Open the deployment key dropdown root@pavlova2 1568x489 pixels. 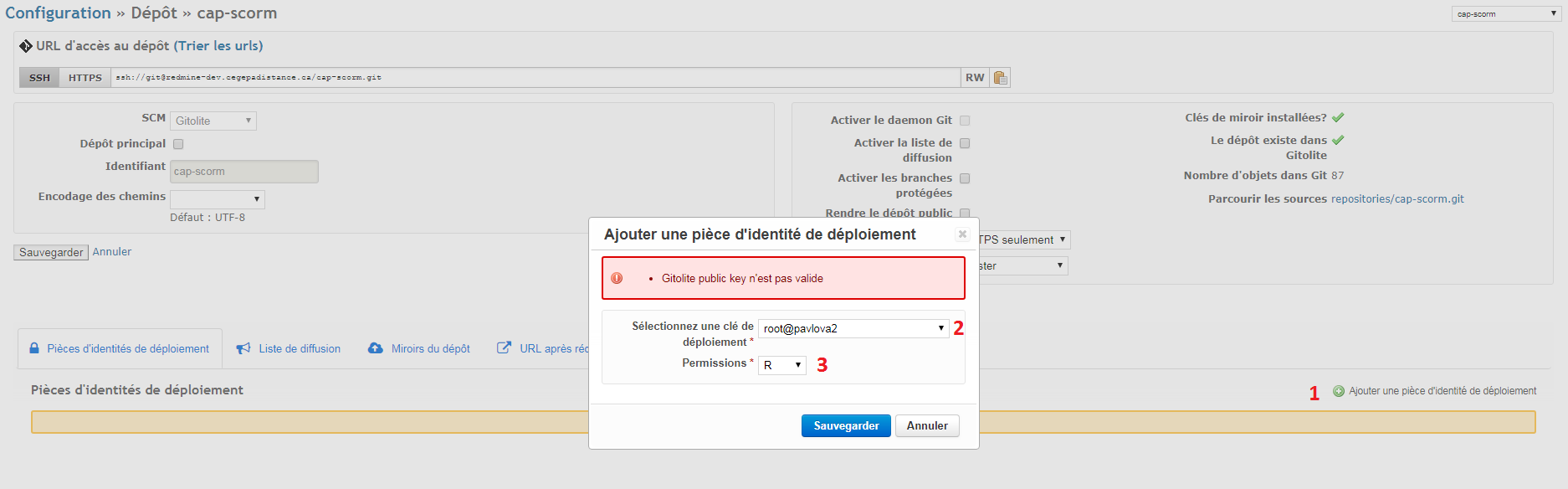[853, 328]
